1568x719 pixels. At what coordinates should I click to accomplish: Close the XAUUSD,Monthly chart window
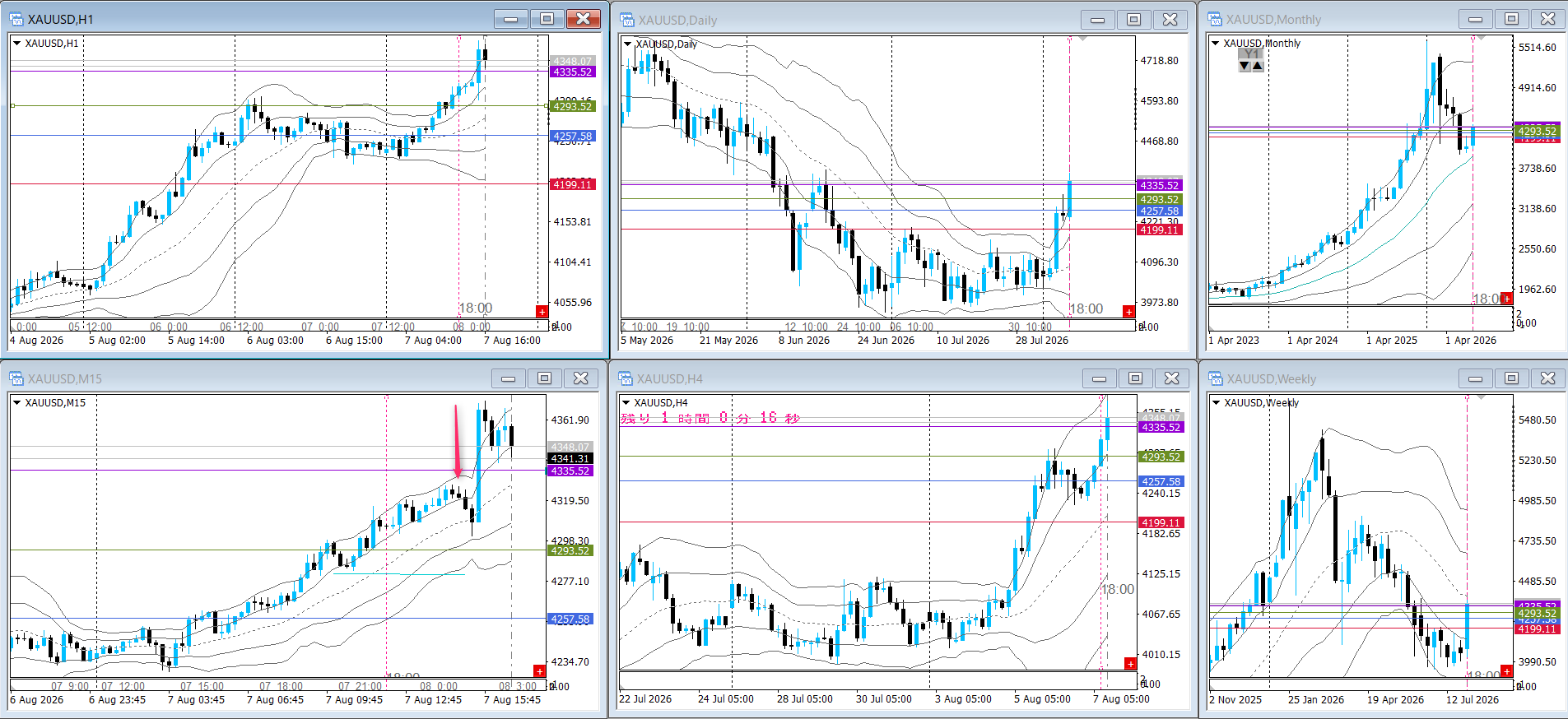click(x=1547, y=19)
